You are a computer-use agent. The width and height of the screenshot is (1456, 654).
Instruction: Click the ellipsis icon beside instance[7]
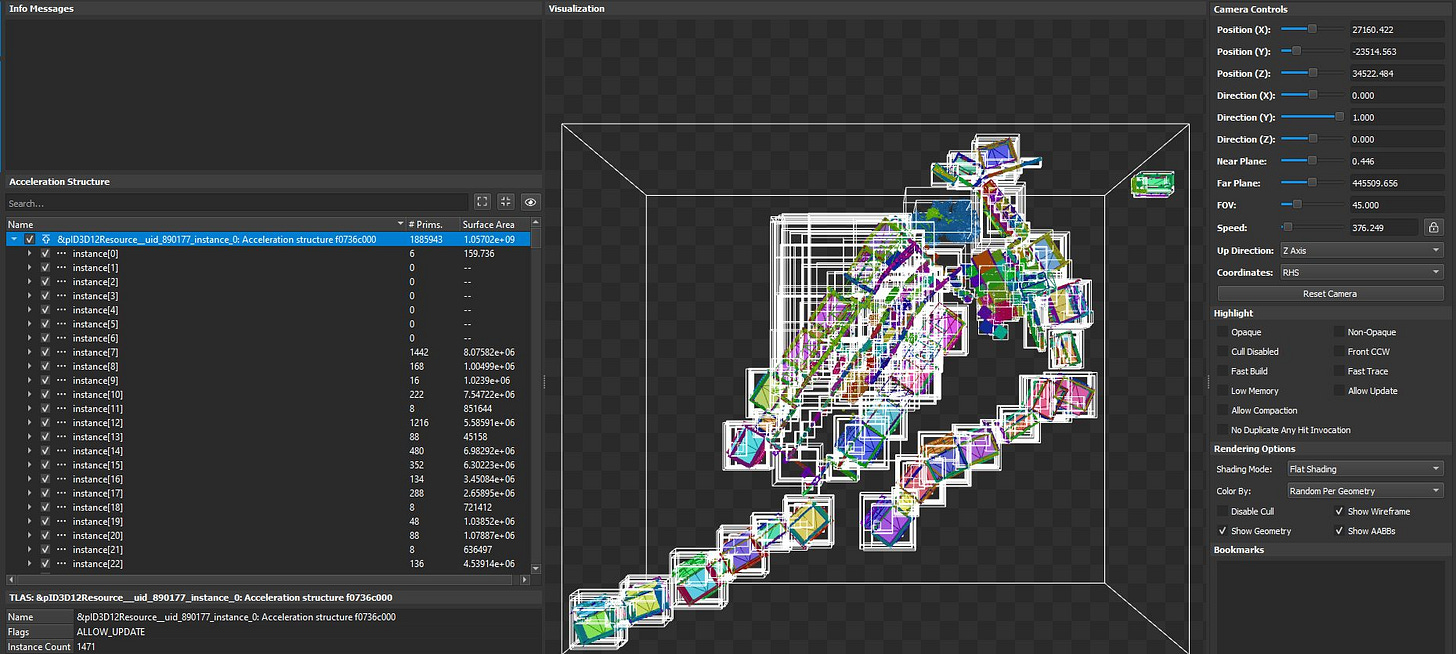coord(61,352)
